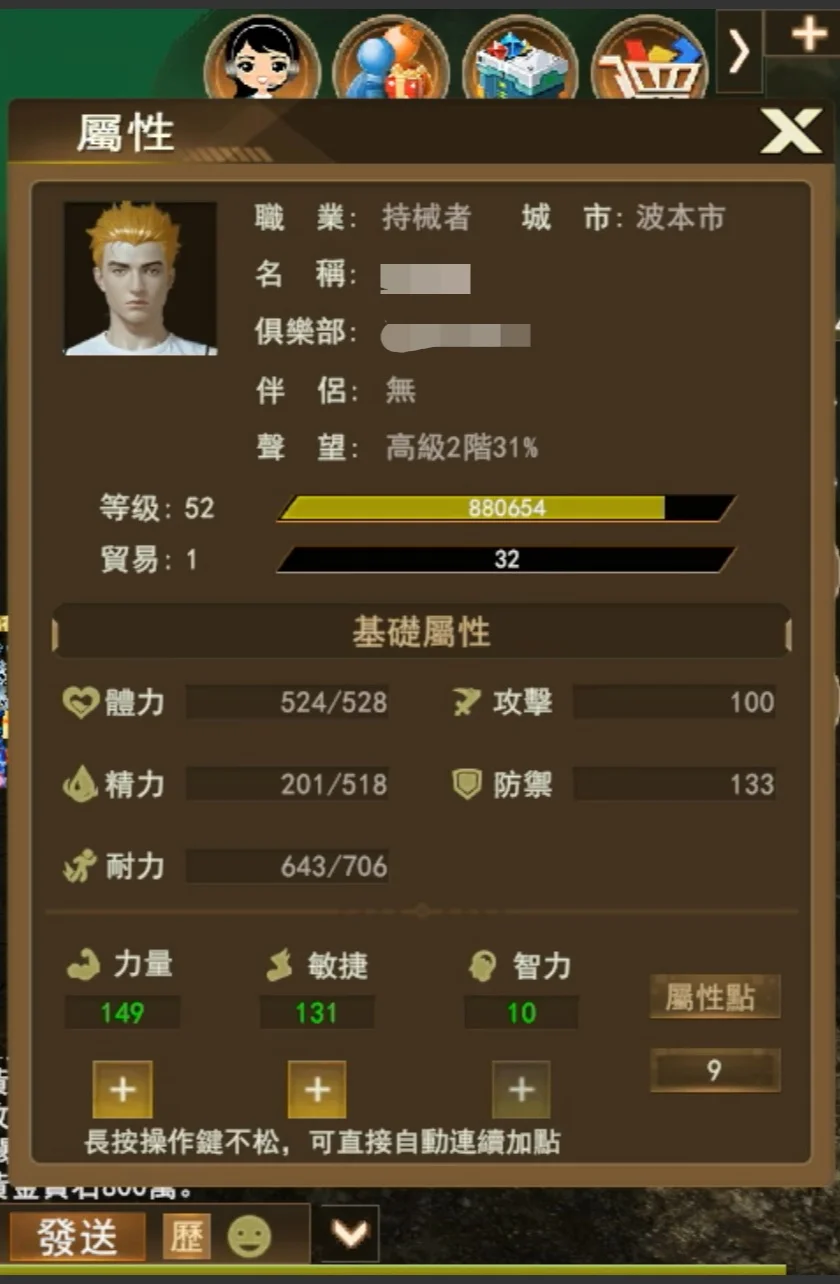Click the 屬性點 attribute points button

click(714, 997)
